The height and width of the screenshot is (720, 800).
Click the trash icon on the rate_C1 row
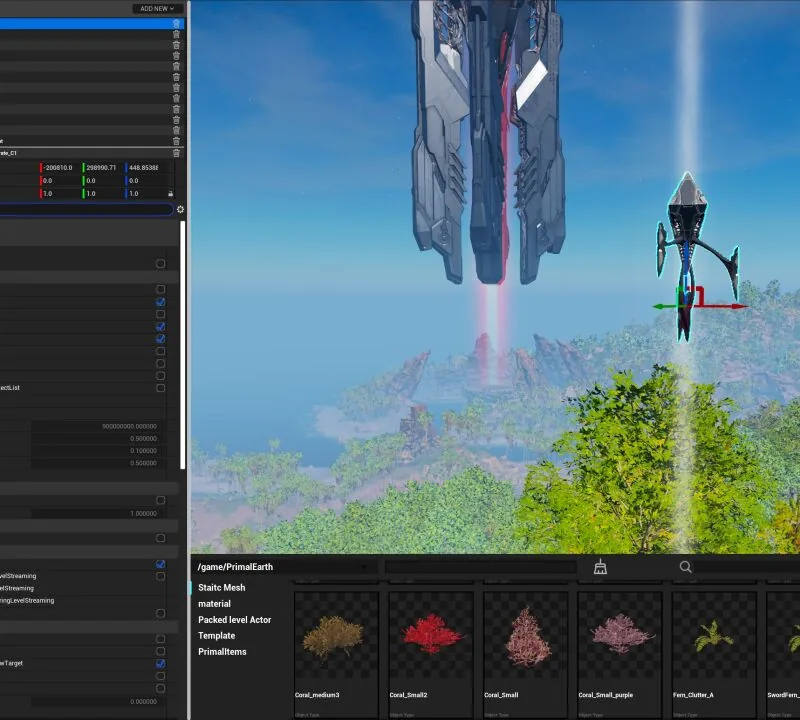176,153
